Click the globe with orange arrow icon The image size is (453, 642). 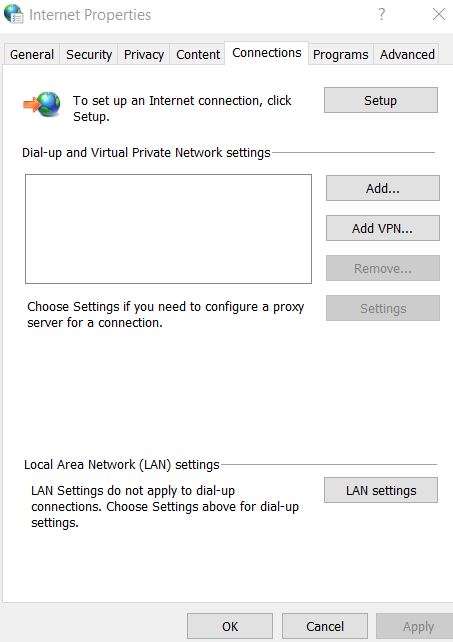(42, 104)
